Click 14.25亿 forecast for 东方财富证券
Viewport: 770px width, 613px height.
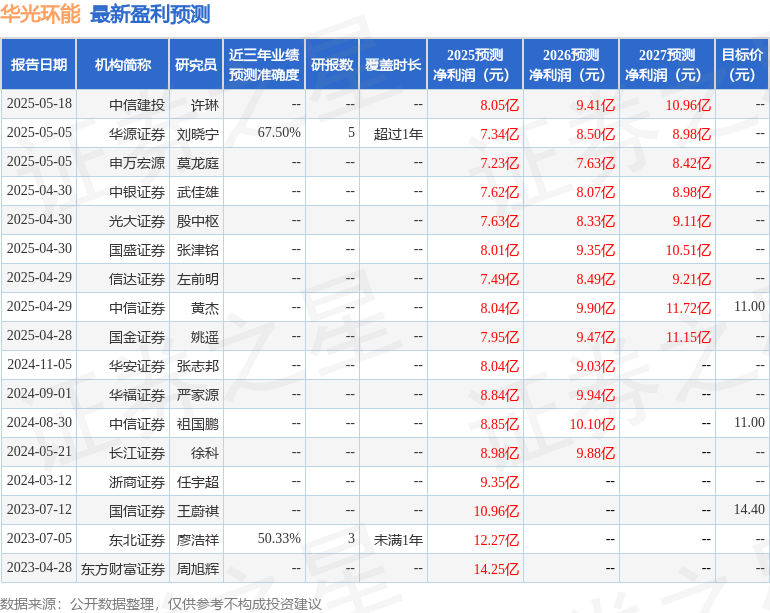pyautogui.click(x=496, y=568)
